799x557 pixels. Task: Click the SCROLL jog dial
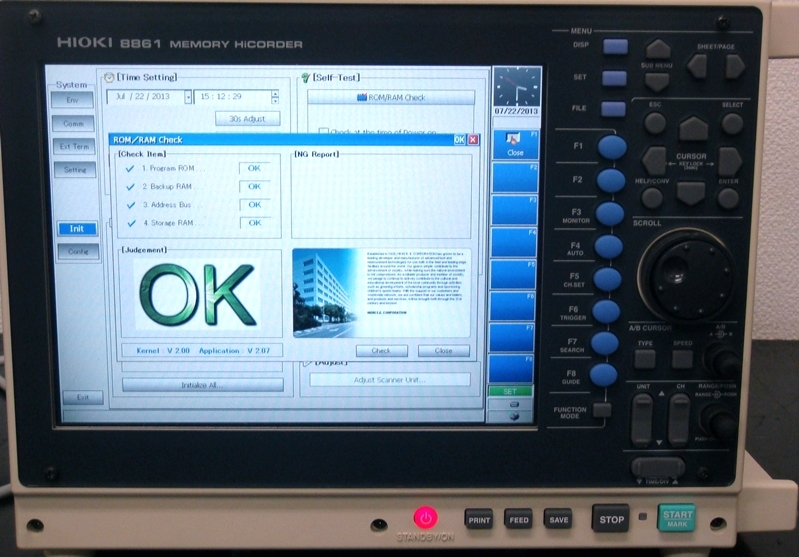pyautogui.click(x=686, y=274)
